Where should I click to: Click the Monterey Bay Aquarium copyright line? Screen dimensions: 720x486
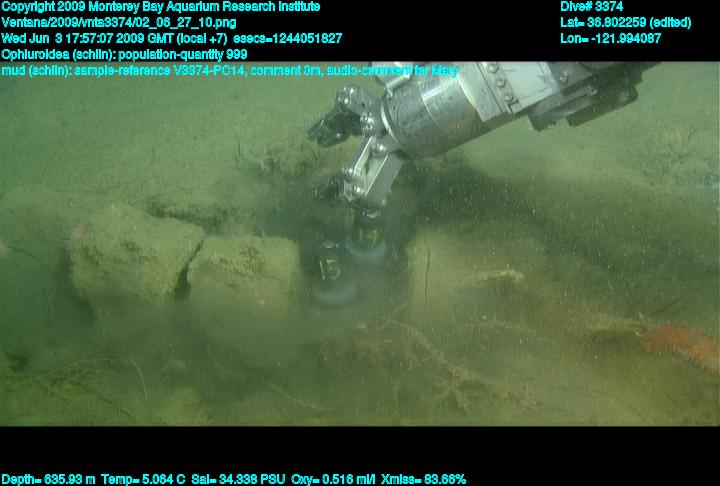(x=161, y=7)
